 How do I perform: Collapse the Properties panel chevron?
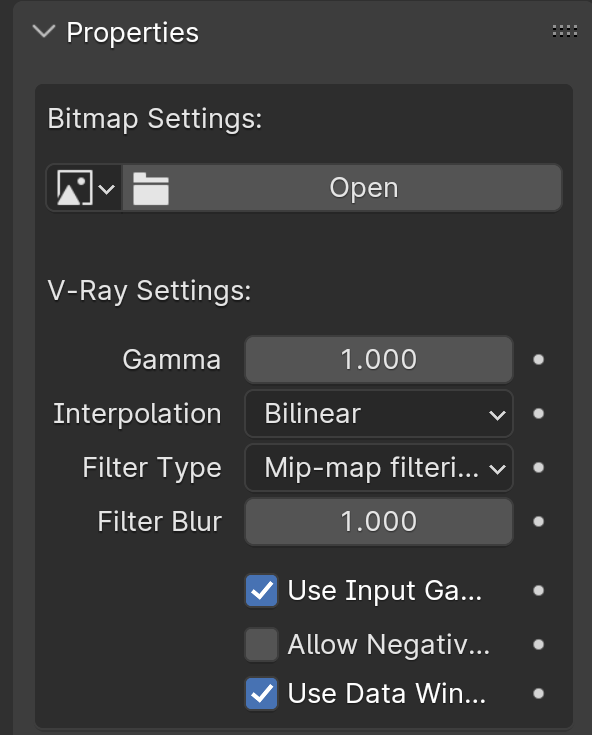pyautogui.click(x=44, y=32)
